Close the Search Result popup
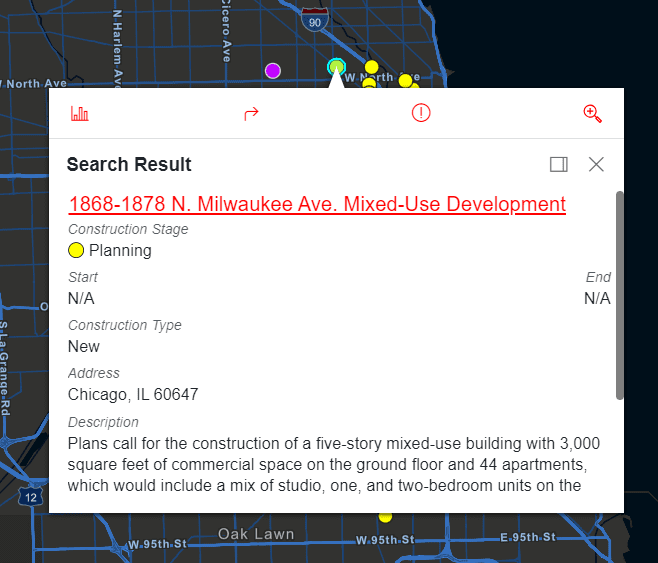Screen dimensions: 658x563 596,164
